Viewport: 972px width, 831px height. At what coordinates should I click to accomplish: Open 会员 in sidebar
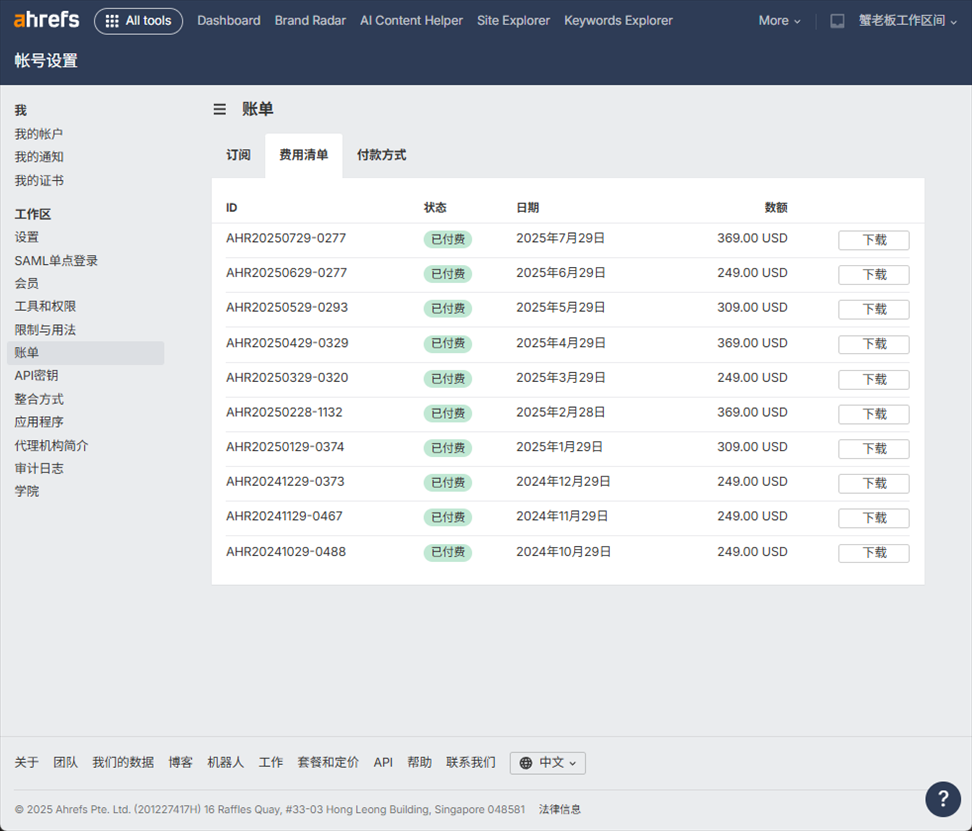27,283
